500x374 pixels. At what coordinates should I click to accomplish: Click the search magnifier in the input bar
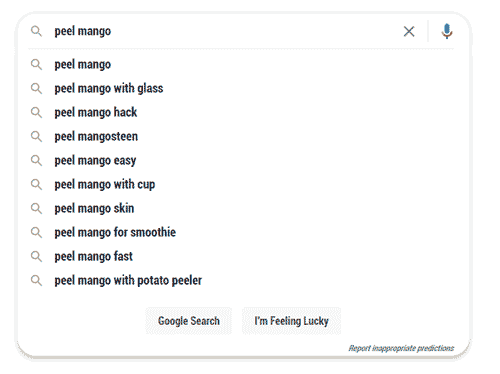coord(36,31)
